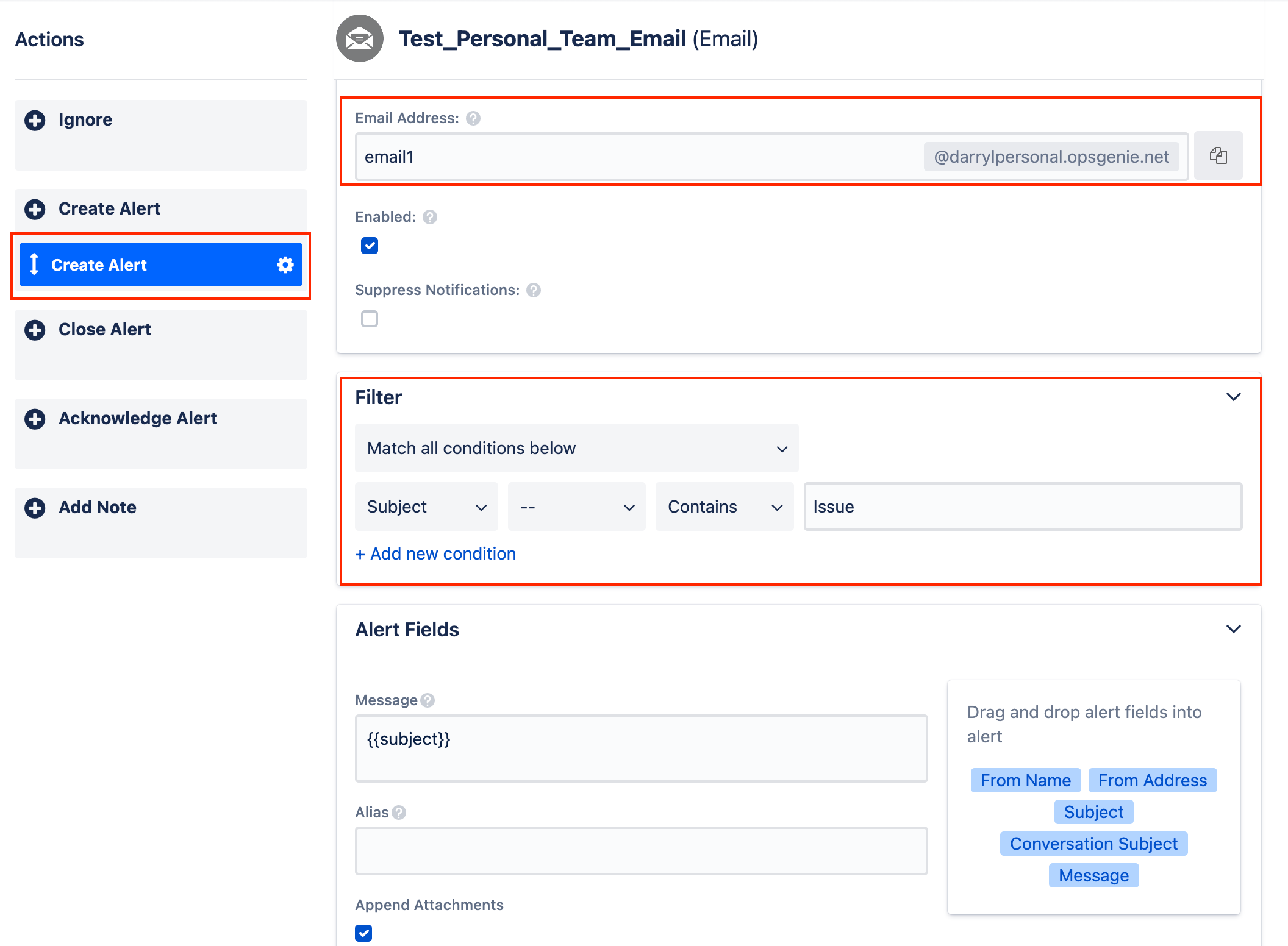Open the Match all conditions below dropdown

(x=576, y=448)
